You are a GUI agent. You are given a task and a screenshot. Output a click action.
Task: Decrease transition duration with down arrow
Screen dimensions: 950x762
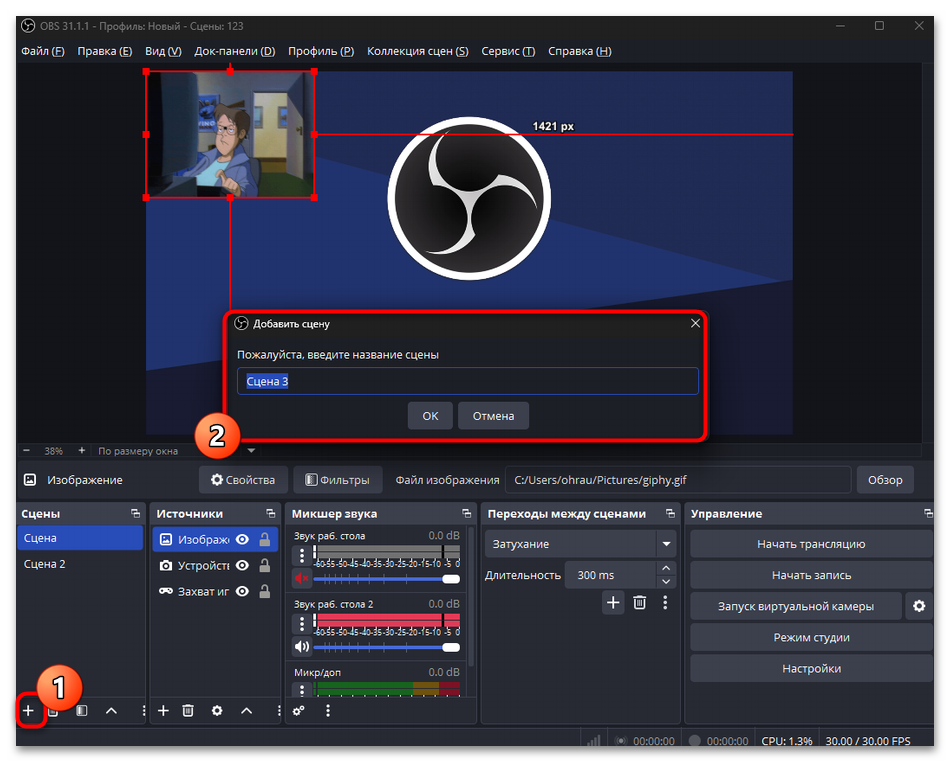click(666, 581)
